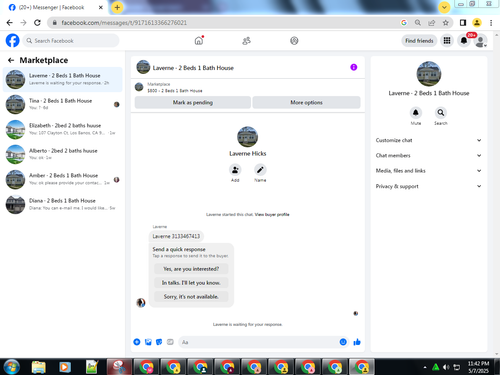Open Diana - 2 Beds 1 Bath House chat
Screen dimensions: 500x375
pos(63,204)
